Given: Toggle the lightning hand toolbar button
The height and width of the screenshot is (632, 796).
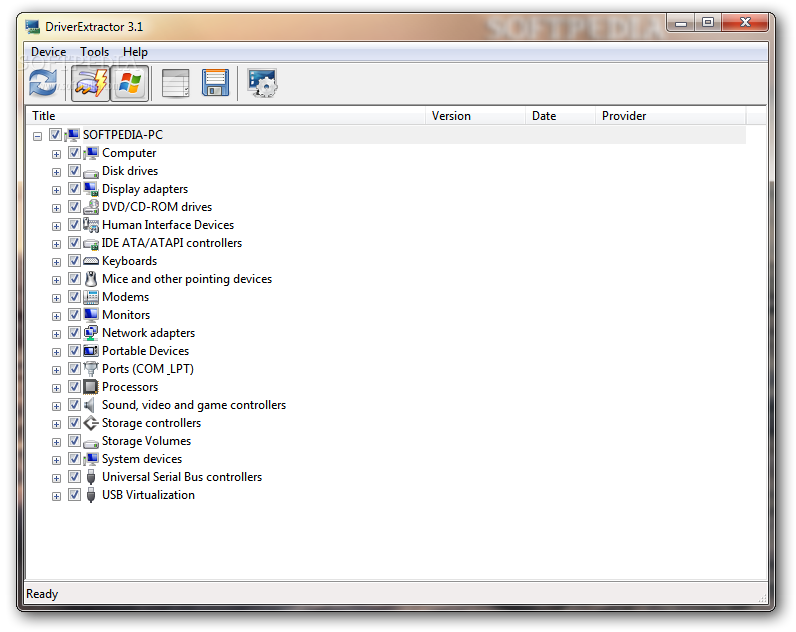Looking at the screenshot, I should [90, 83].
